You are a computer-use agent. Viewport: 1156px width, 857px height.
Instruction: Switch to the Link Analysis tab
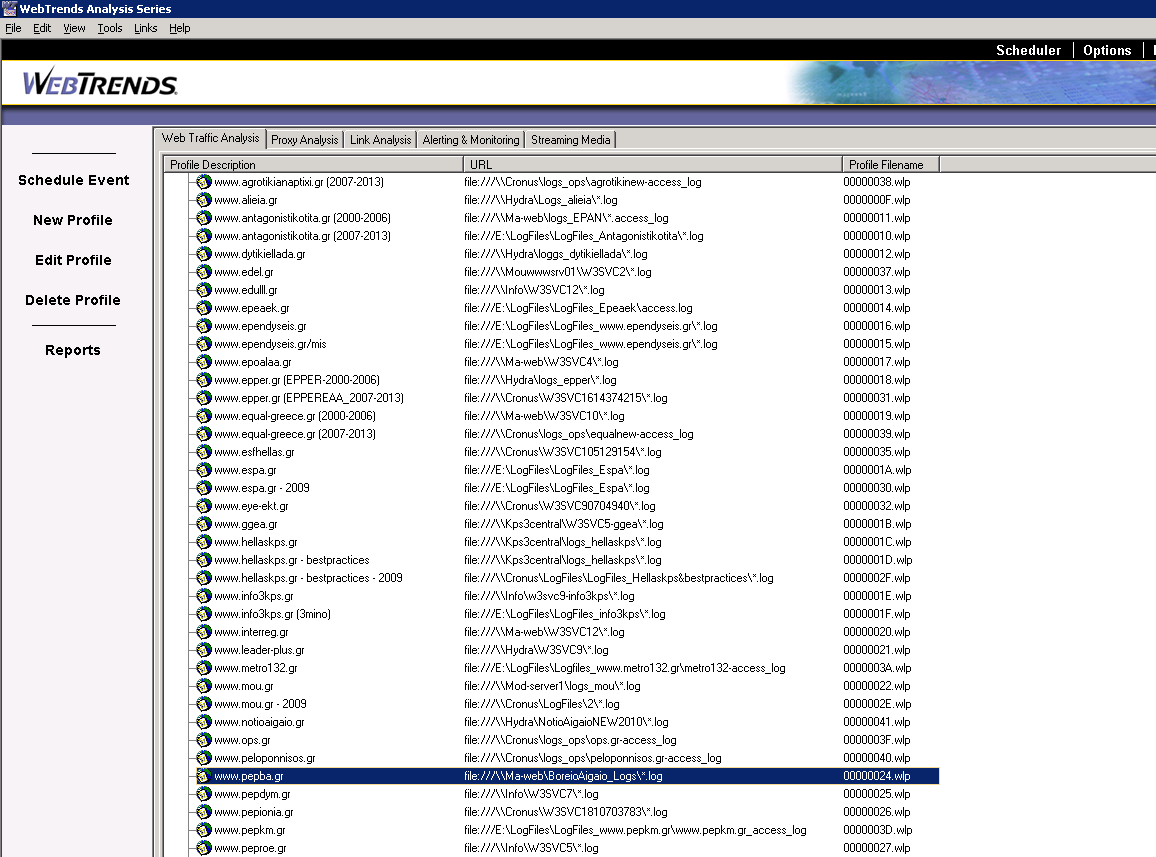(x=380, y=139)
